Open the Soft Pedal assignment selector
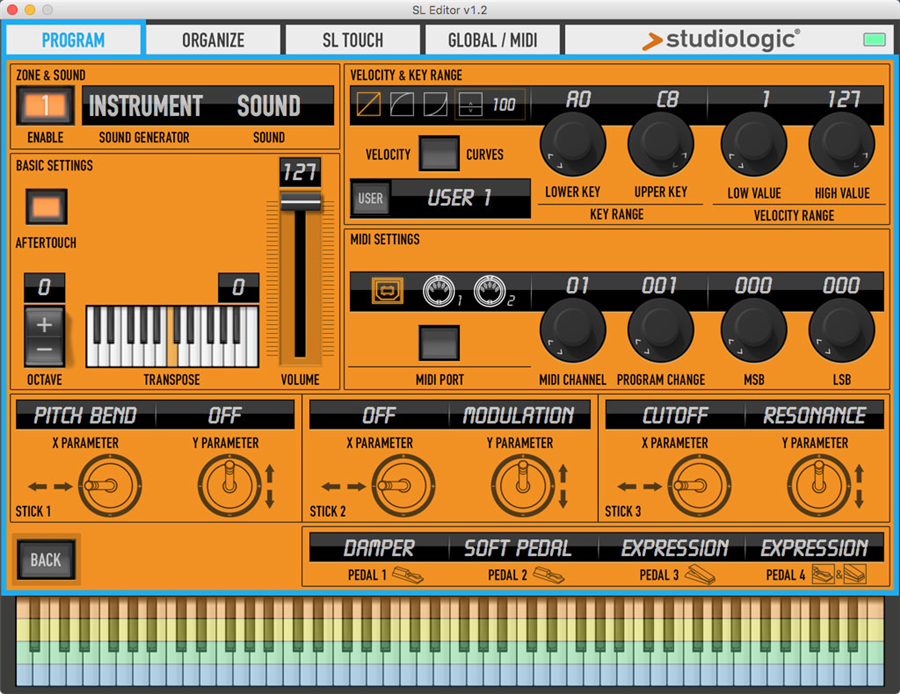The height and width of the screenshot is (694, 900). tap(517, 548)
